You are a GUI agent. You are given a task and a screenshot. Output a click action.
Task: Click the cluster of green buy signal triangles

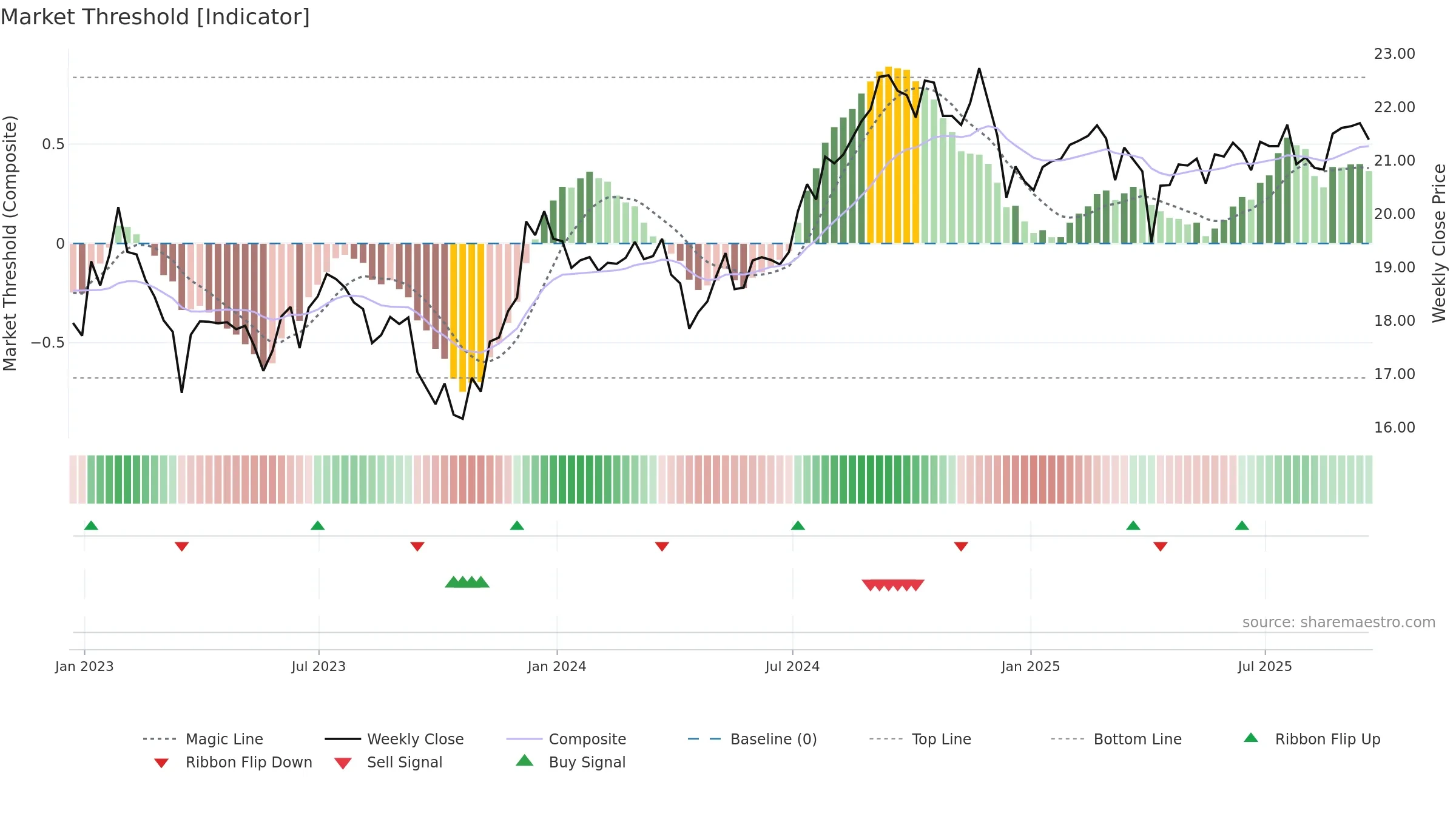pos(467,582)
